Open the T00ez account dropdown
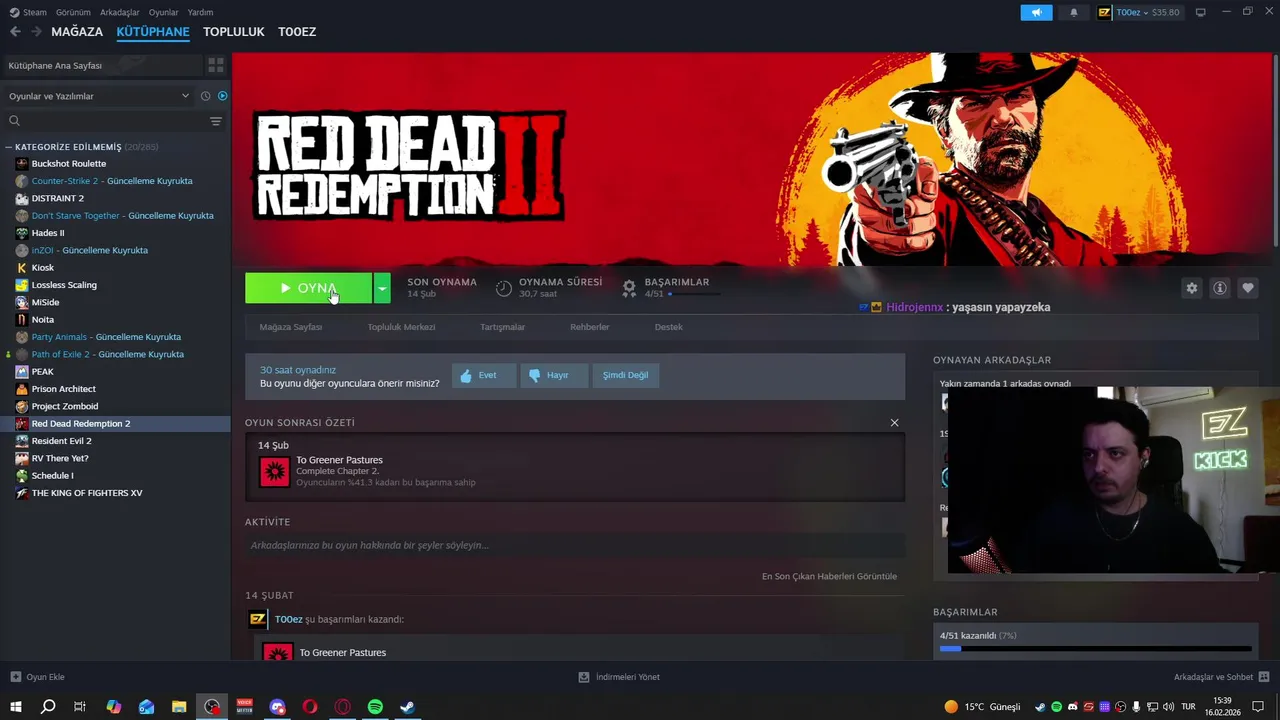The image size is (1280, 720). click(1140, 12)
